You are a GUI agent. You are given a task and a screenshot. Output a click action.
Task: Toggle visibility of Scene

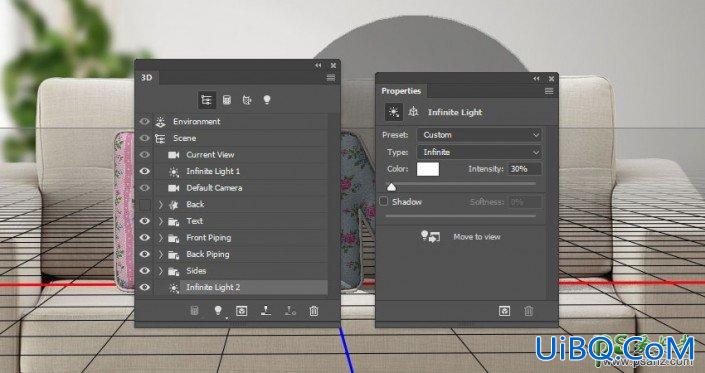[x=144, y=138]
